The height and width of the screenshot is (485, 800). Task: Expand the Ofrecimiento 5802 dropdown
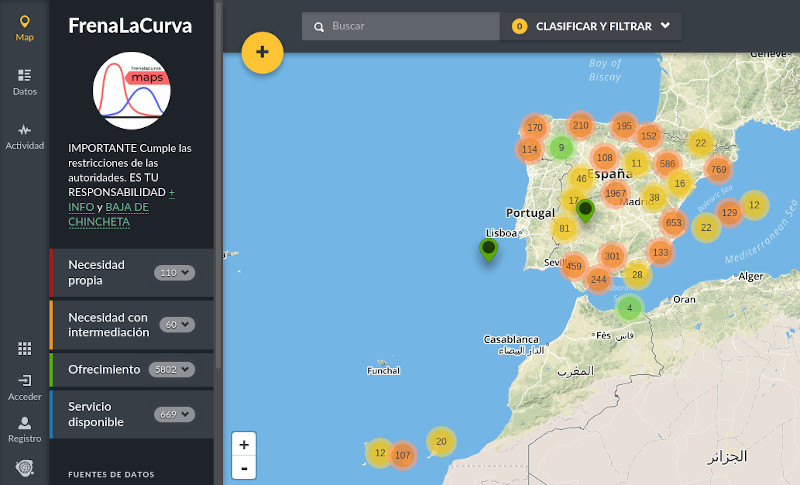171,369
